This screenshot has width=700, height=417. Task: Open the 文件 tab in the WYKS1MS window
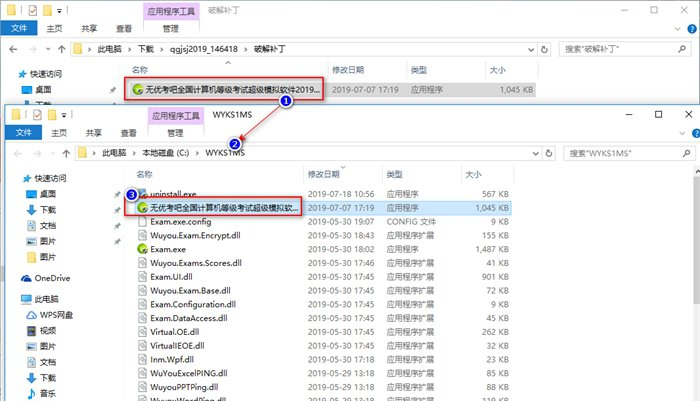[23, 133]
